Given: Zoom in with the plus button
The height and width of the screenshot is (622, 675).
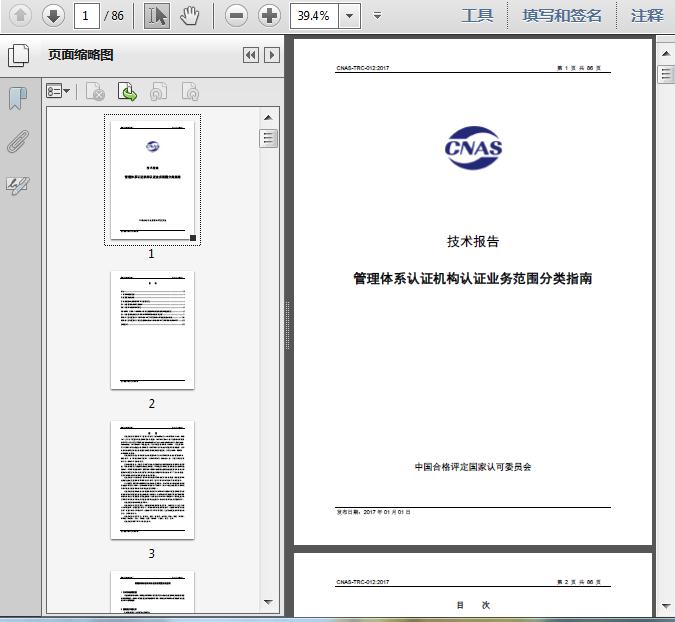Looking at the screenshot, I should (269, 15).
